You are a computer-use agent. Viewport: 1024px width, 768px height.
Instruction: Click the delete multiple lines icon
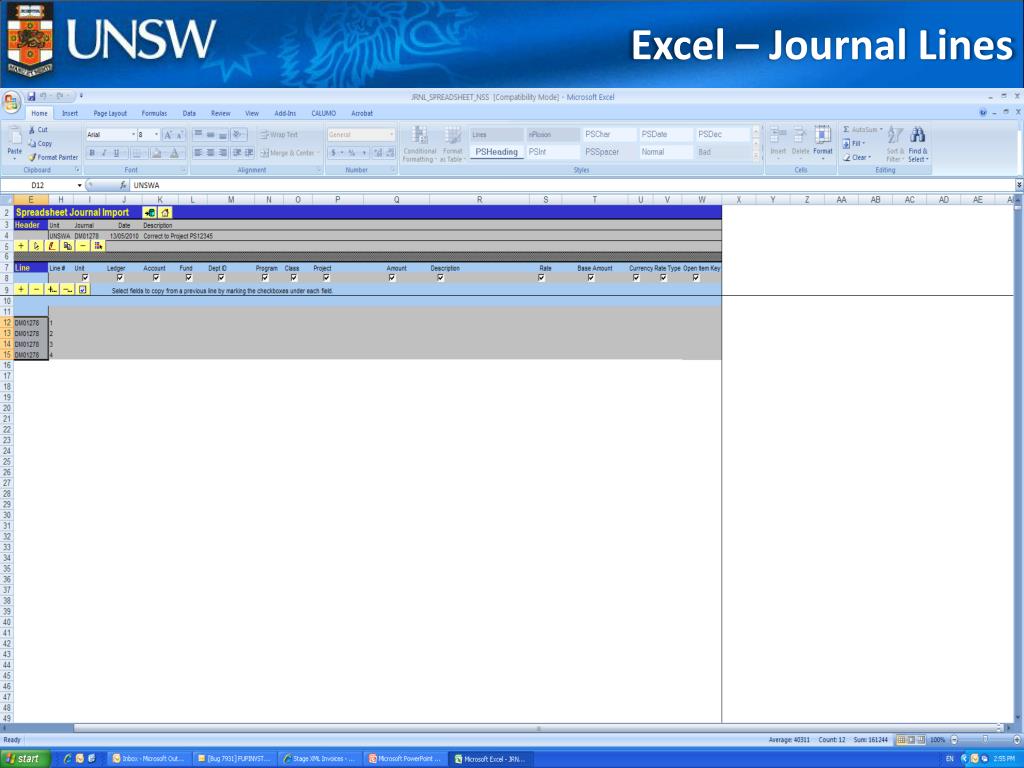[x=67, y=289]
